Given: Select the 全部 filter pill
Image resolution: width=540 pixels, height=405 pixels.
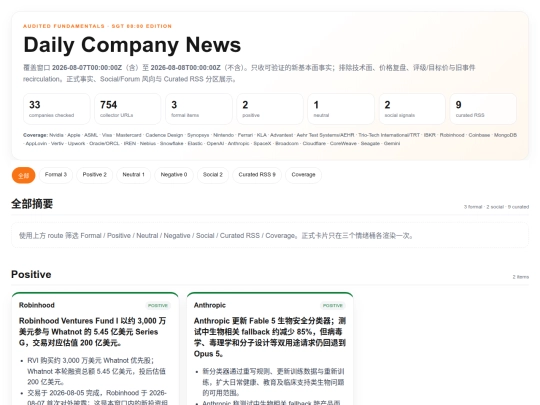Looking at the screenshot, I should click(x=23, y=175).
